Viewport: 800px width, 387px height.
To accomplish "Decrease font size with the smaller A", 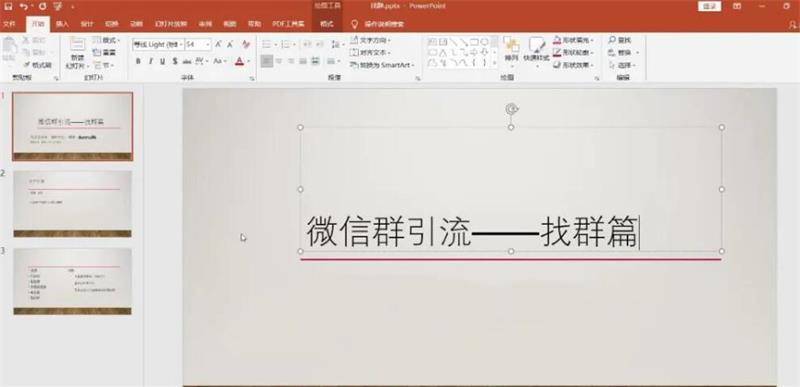I will [231, 44].
